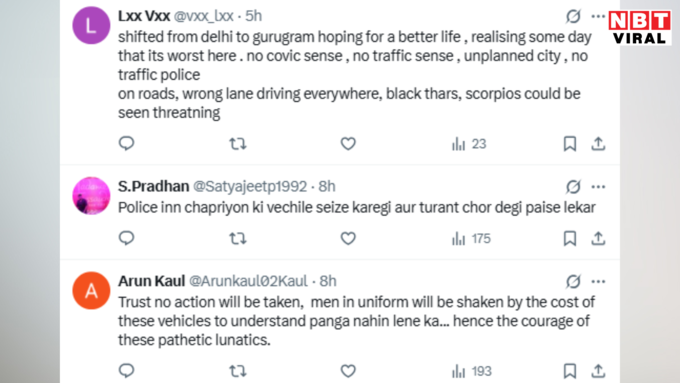This screenshot has width=680, height=383.
Task: Click the NBT Viral logo
Action: click(639, 27)
